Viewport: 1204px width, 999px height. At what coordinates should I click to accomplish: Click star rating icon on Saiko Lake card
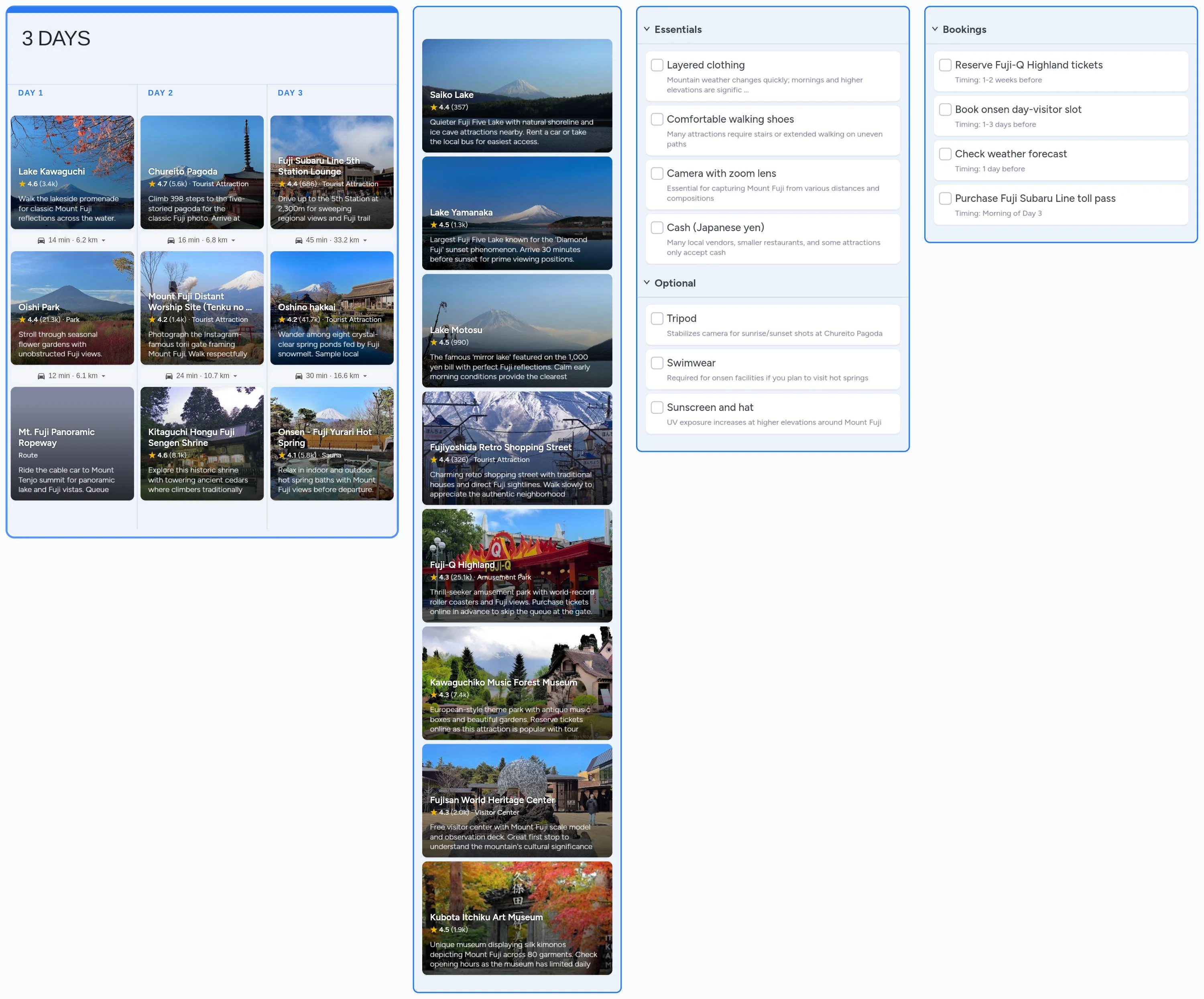(433, 107)
